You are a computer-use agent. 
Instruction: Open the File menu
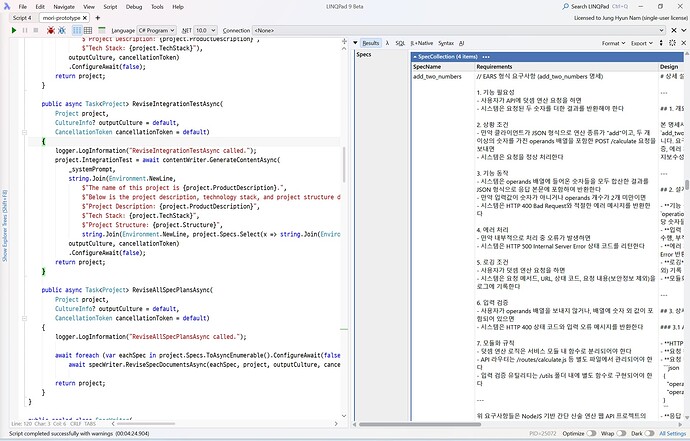(22, 7)
